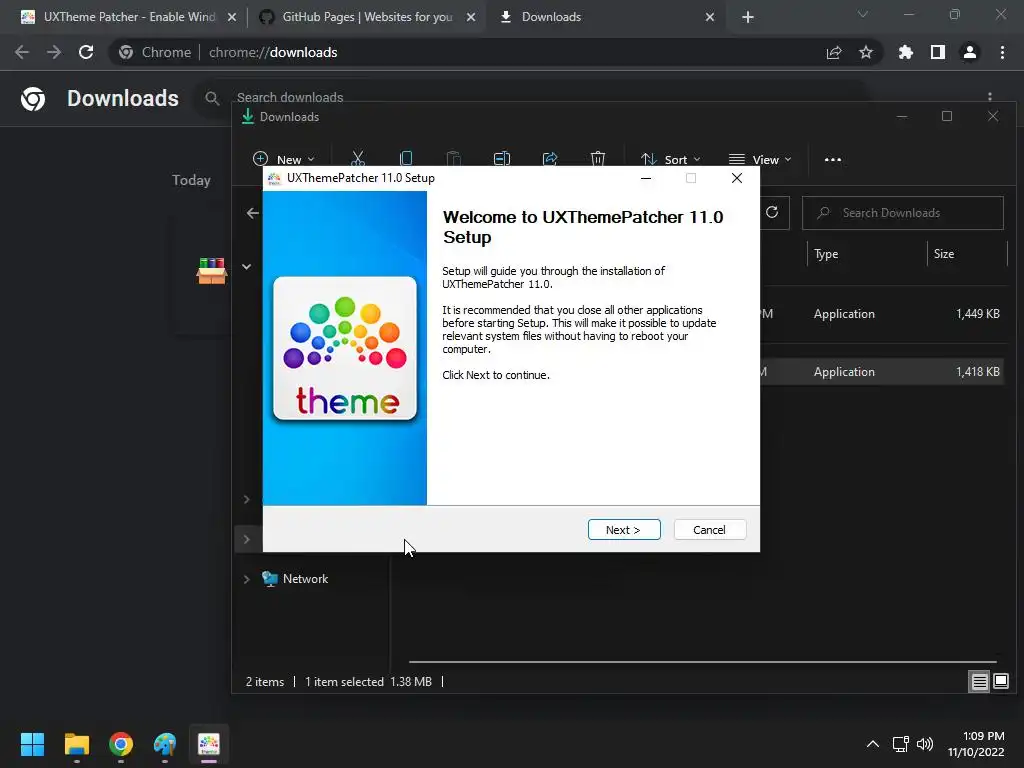Click the Paste icon in Explorer toolbar
This screenshot has width=1024, height=768.
click(454, 159)
